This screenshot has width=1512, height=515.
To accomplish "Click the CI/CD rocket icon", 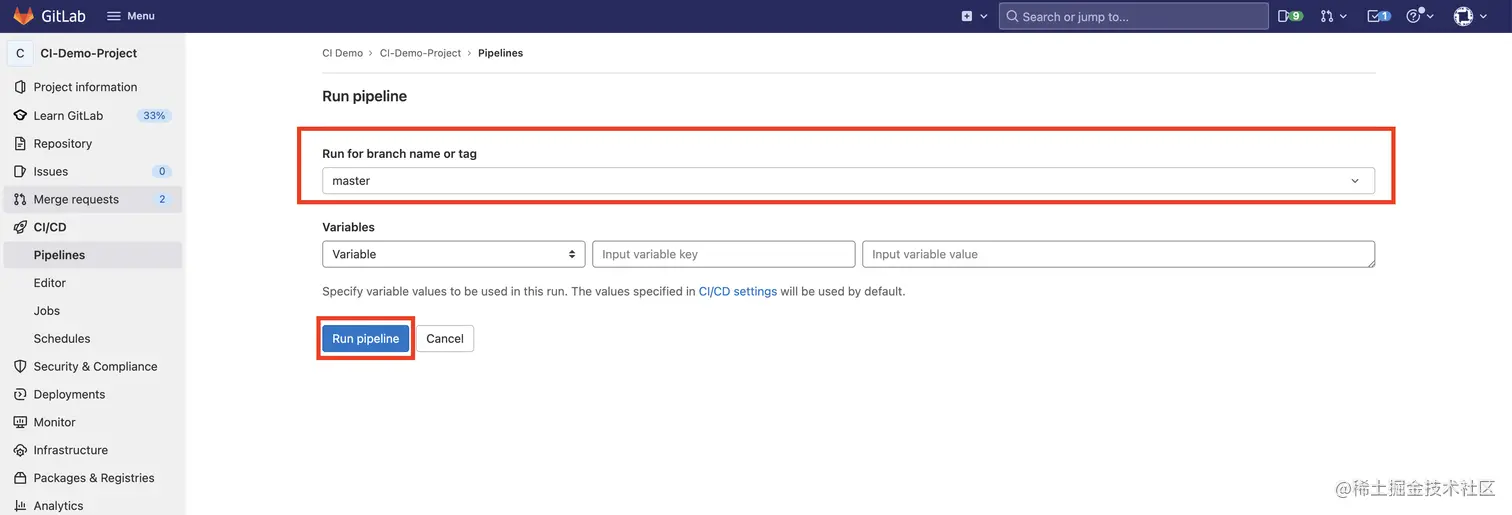I will pyautogui.click(x=20, y=227).
